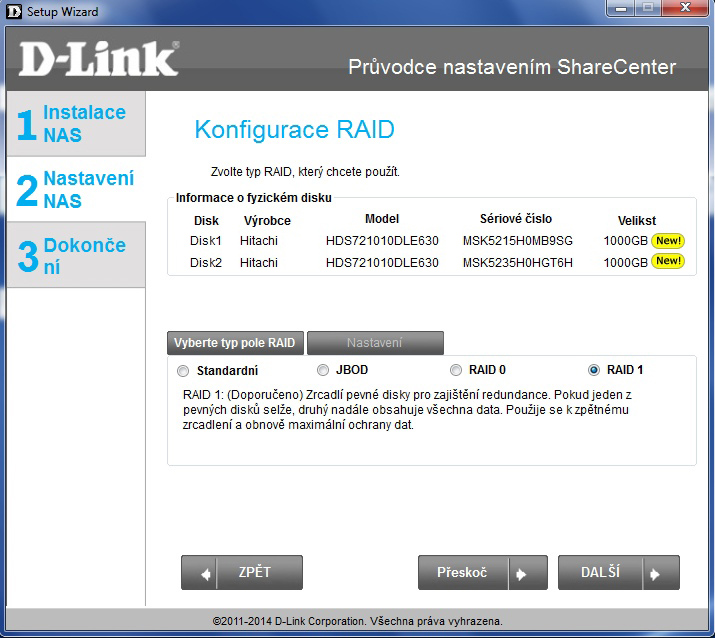Screen dimensions: 715x638
Task: Minimize the Setup Wizard window
Action: [x=621, y=8]
